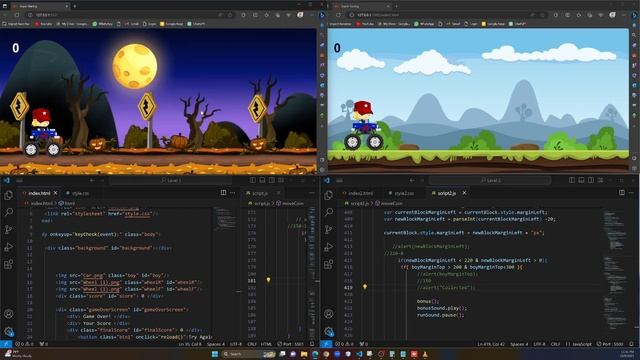640x360 pixels.
Task: Click the lightbulb on line 181 of script.js
Action: [268, 280]
